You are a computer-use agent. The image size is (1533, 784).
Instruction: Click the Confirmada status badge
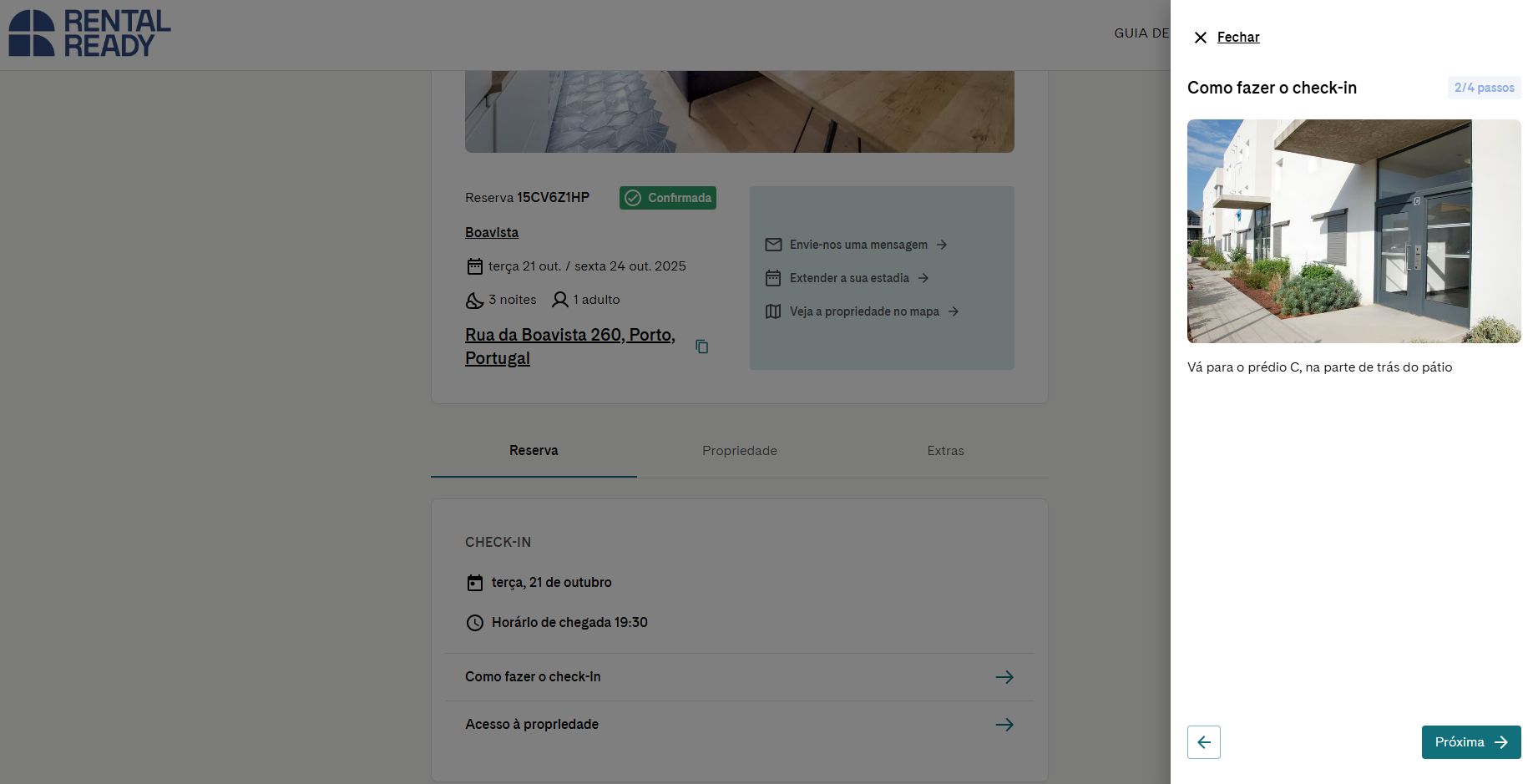click(668, 198)
